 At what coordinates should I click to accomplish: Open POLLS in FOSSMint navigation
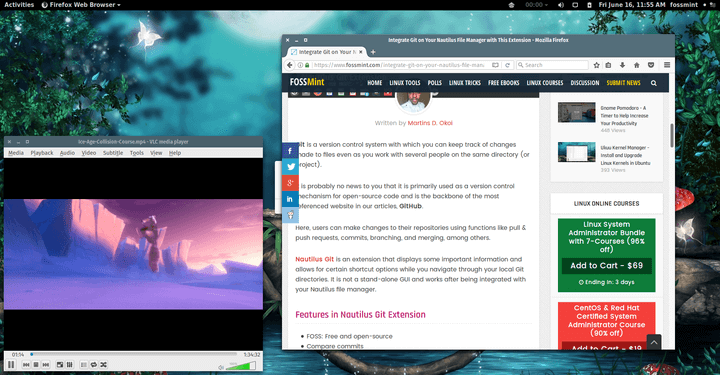[x=434, y=83]
